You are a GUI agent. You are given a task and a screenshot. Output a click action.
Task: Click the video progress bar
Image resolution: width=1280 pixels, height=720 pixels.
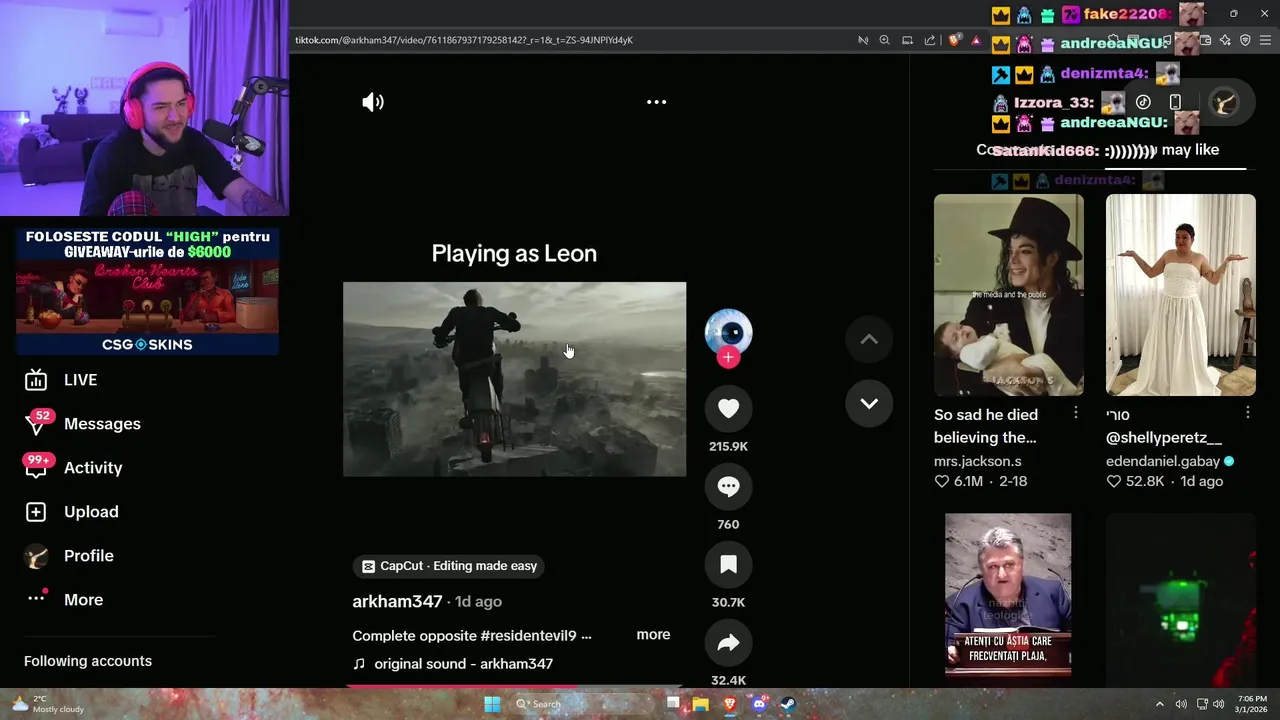515,686
